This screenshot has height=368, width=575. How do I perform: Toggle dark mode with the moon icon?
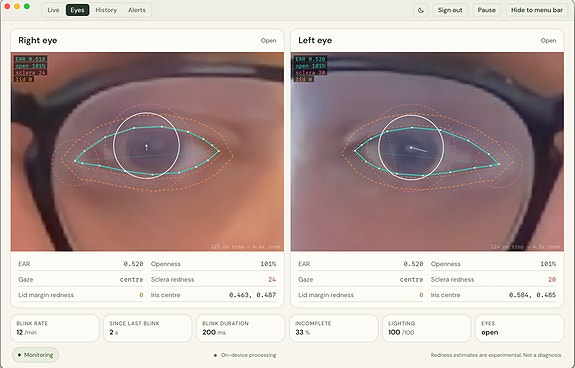421,10
